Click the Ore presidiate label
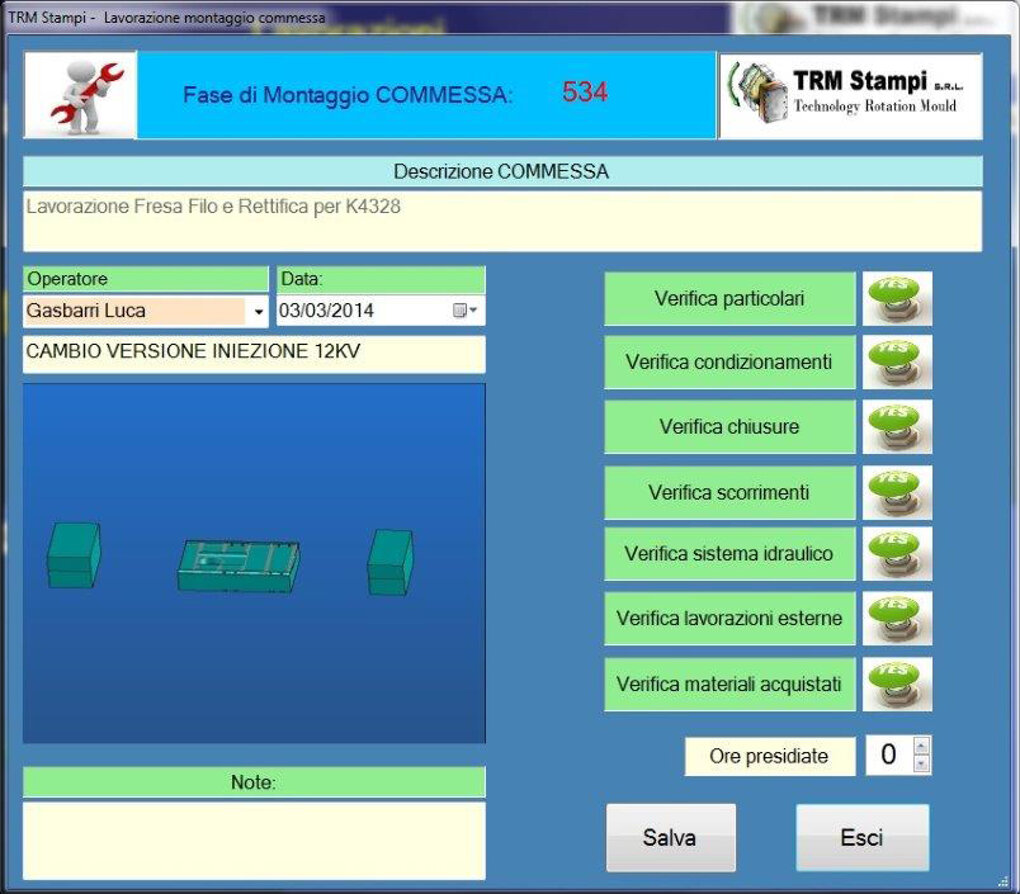The width and height of the screenshot is (1020, 894). pyautogui.click(x=770, y=756)
